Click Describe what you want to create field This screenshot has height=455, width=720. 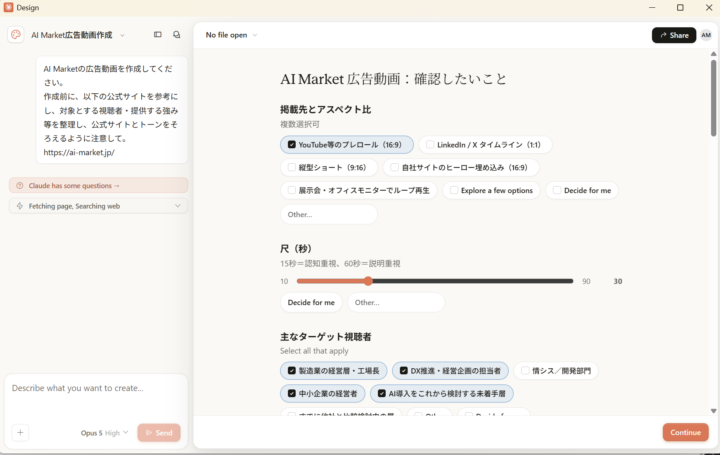96,388
